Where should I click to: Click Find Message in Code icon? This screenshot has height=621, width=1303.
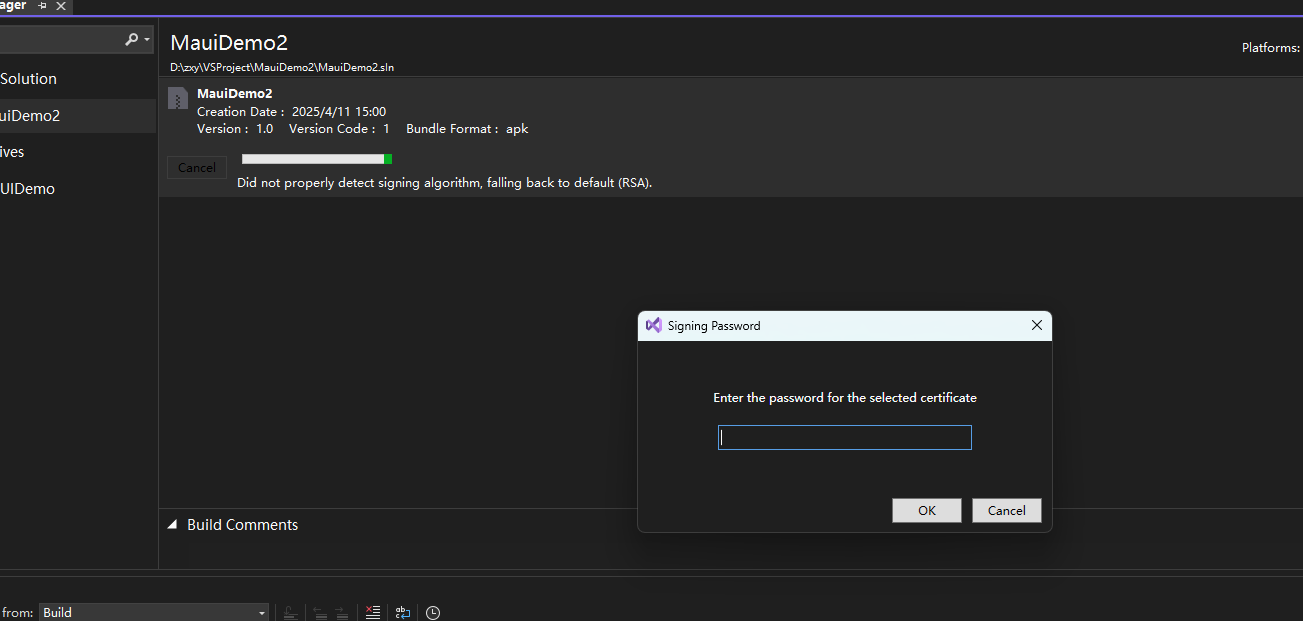[x=289, y=612]
